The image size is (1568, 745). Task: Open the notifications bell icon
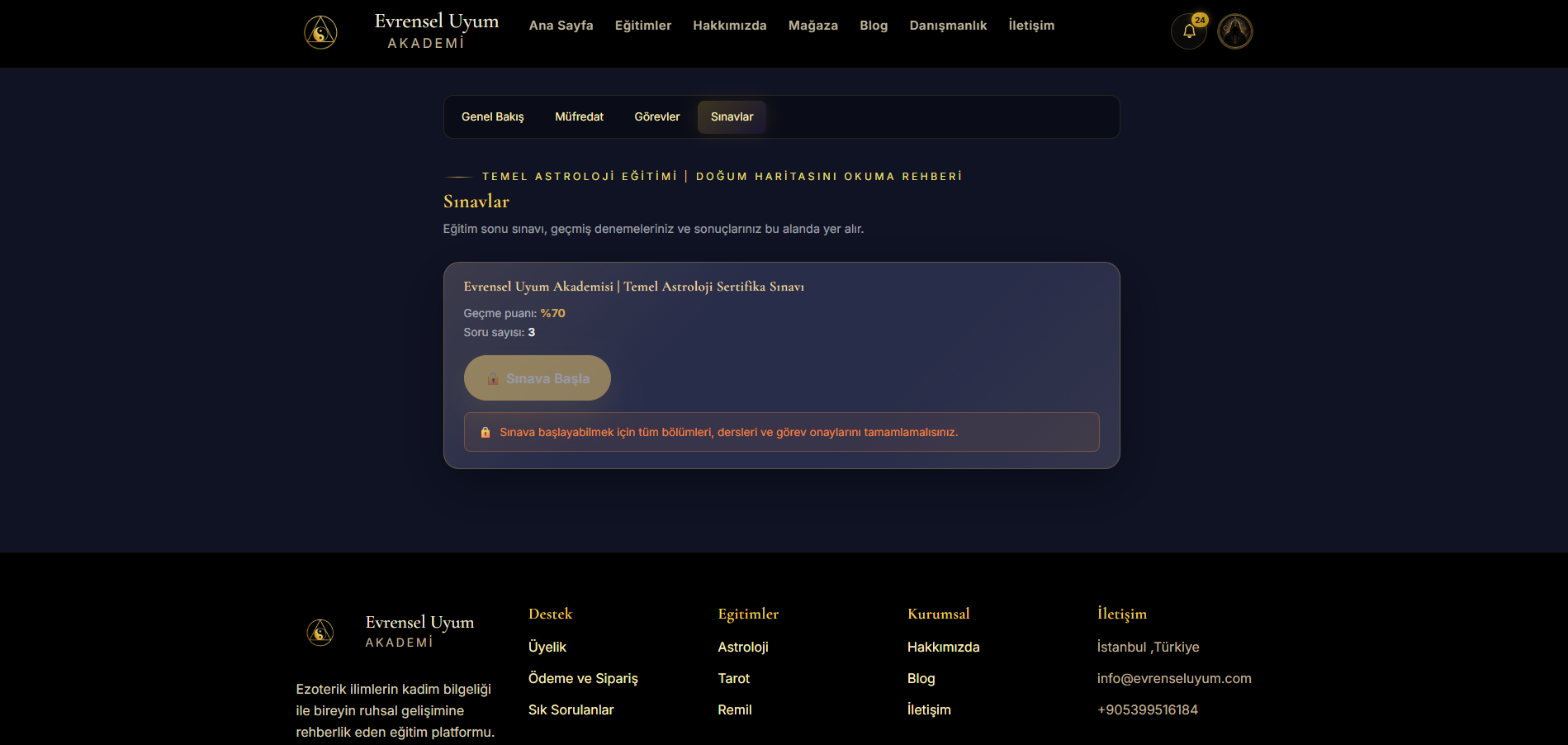click(1189, 31)
